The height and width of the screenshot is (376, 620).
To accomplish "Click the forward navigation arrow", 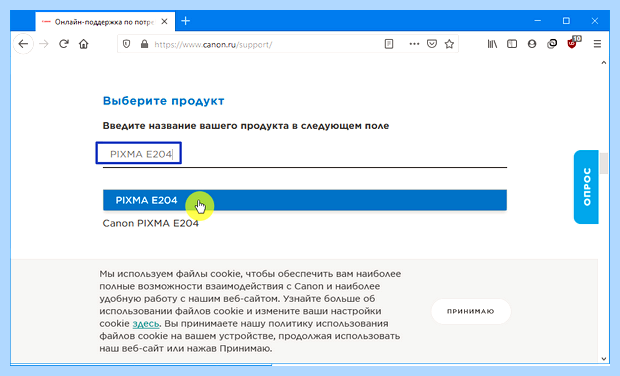I will point(44,44).
